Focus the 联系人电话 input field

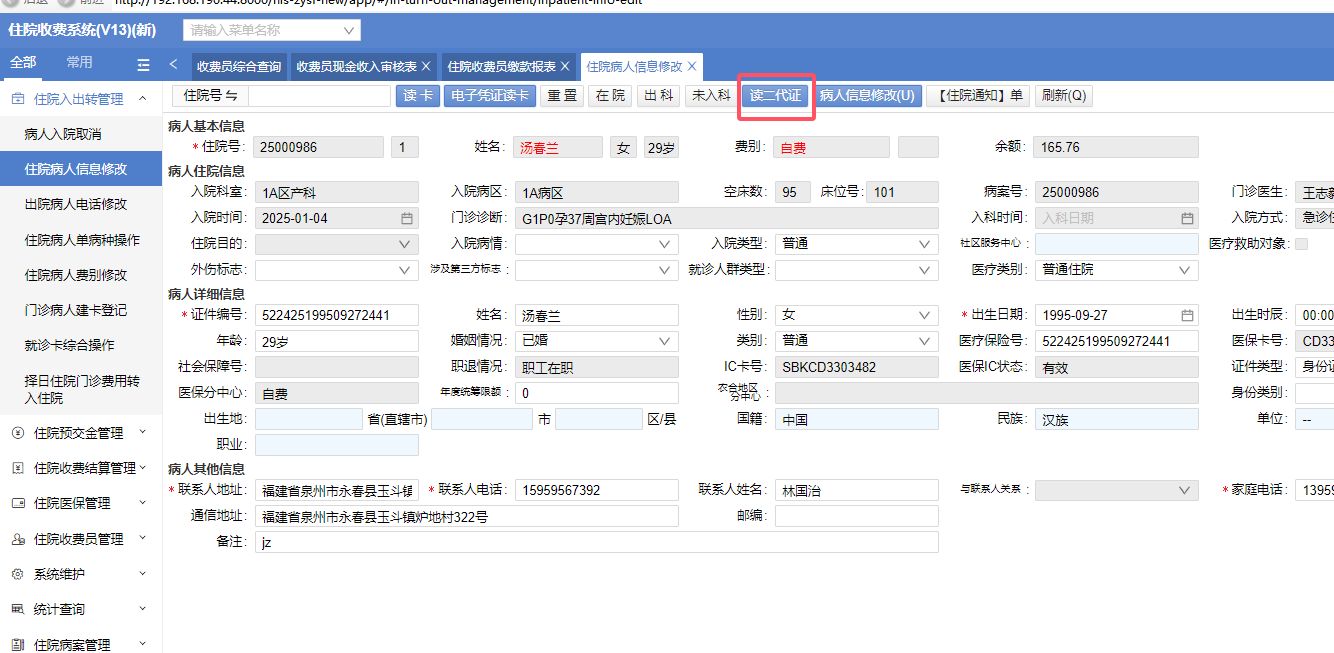pyautogui.click(x=597, y=491)
